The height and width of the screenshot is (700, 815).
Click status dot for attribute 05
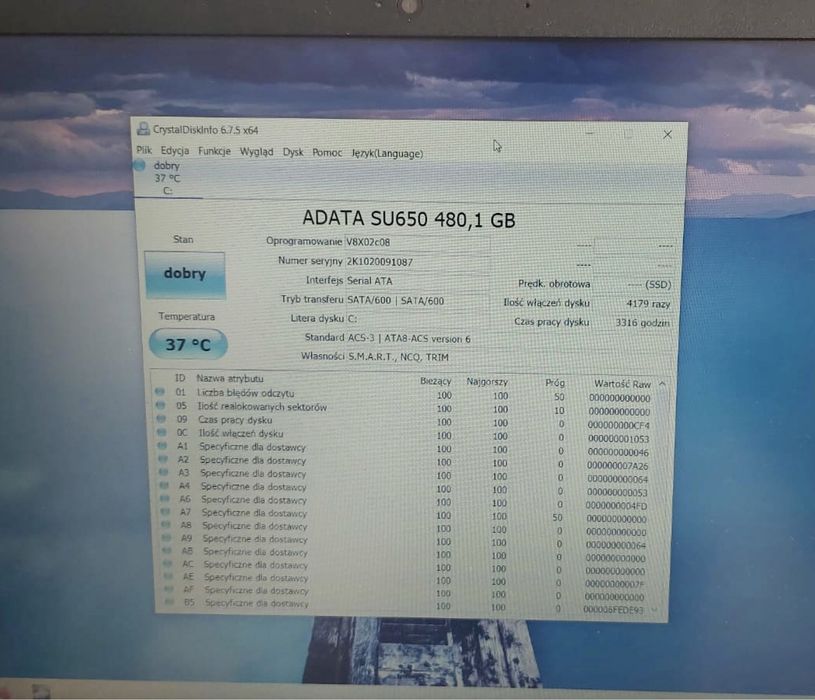point(160,405)
